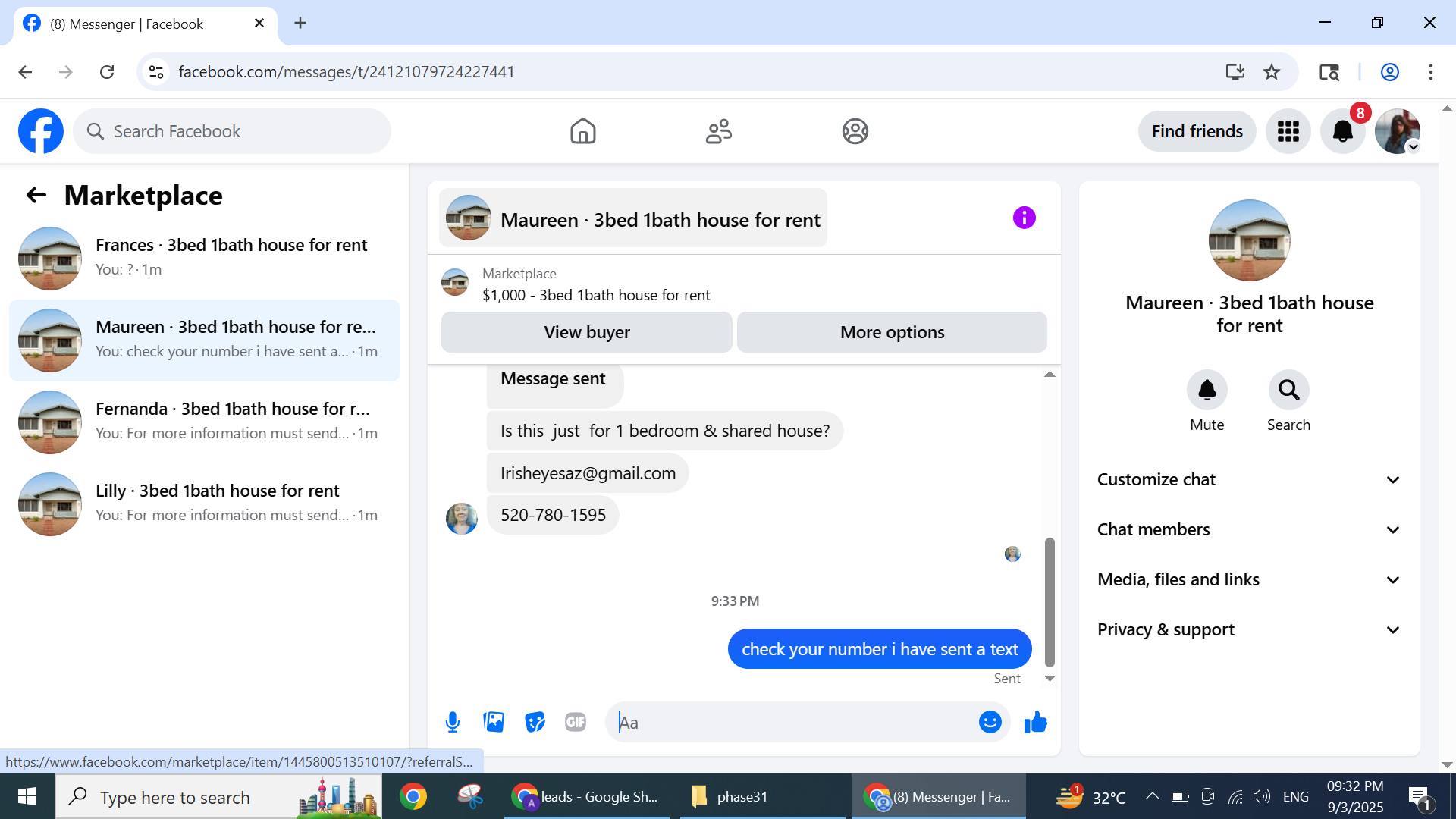Open the Facebook apps menu grid

[1288, 131]
